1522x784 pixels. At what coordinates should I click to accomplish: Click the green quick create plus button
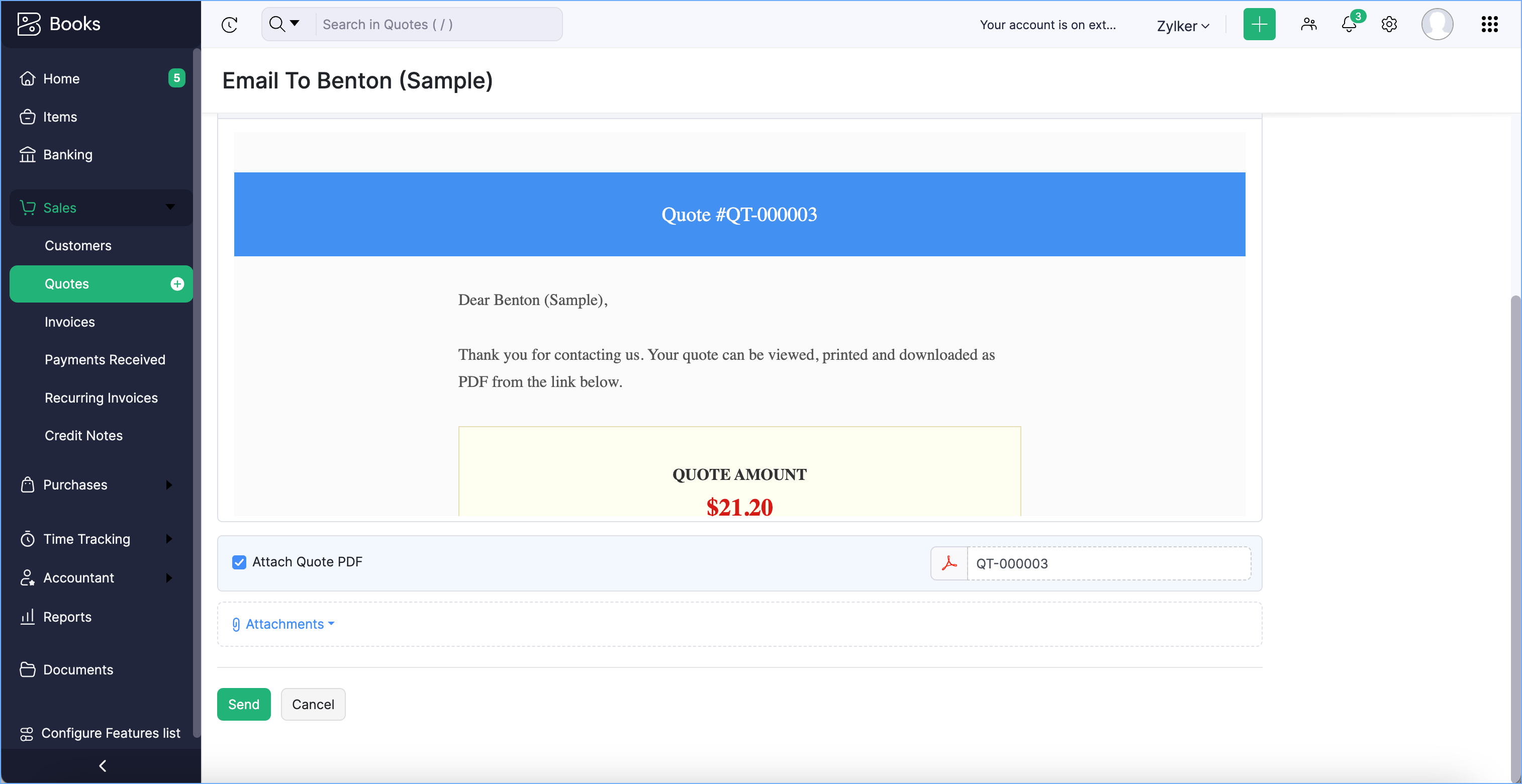[x=1259, y=24]
